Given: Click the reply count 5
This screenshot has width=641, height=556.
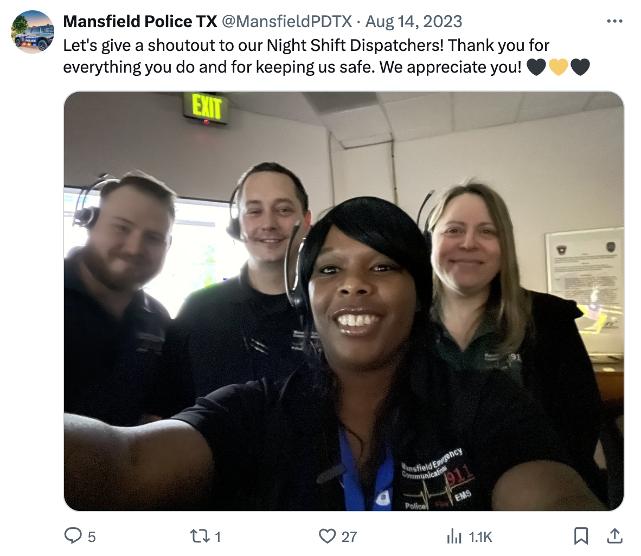Looking at the screenshot, I should [92, 537].
